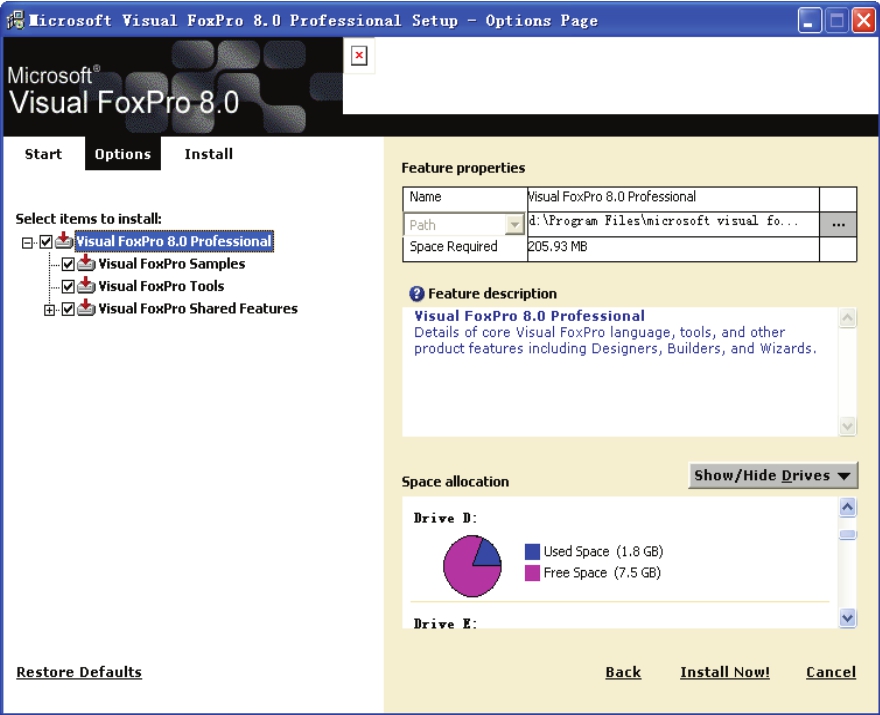Click the Name value Visual FoxPro 8.0 Professional
Image resolution: width=880 pixels, height=715 pixels.
(612, 196)
